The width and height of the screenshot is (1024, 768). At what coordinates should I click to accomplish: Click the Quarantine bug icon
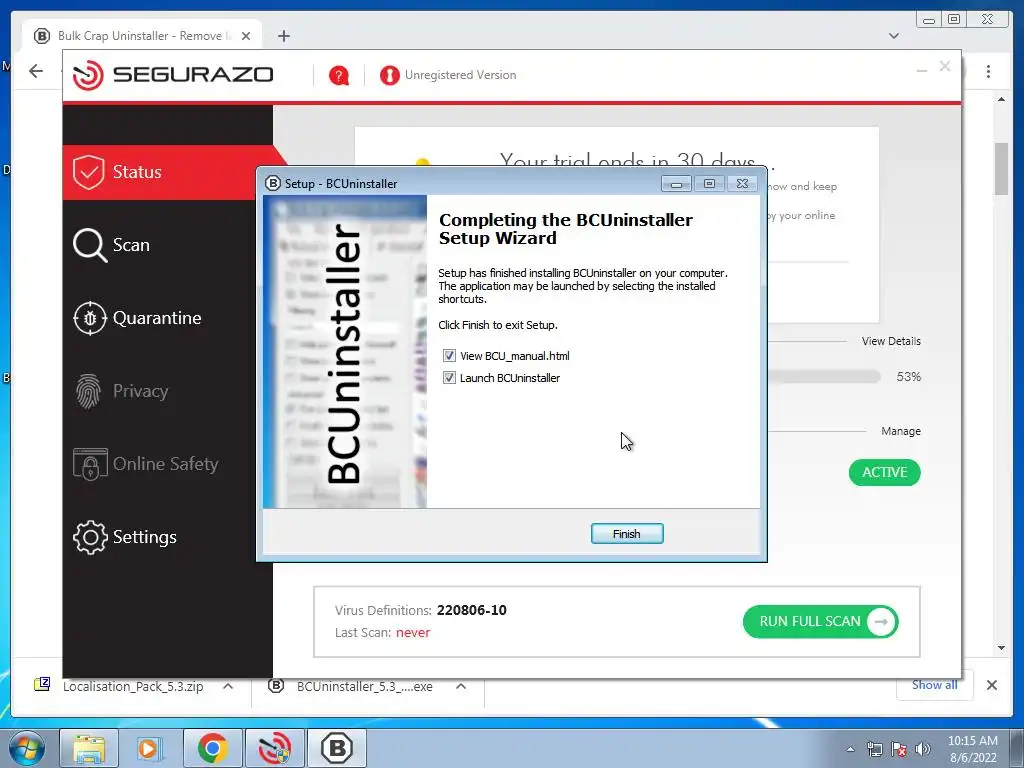[89, 318]
